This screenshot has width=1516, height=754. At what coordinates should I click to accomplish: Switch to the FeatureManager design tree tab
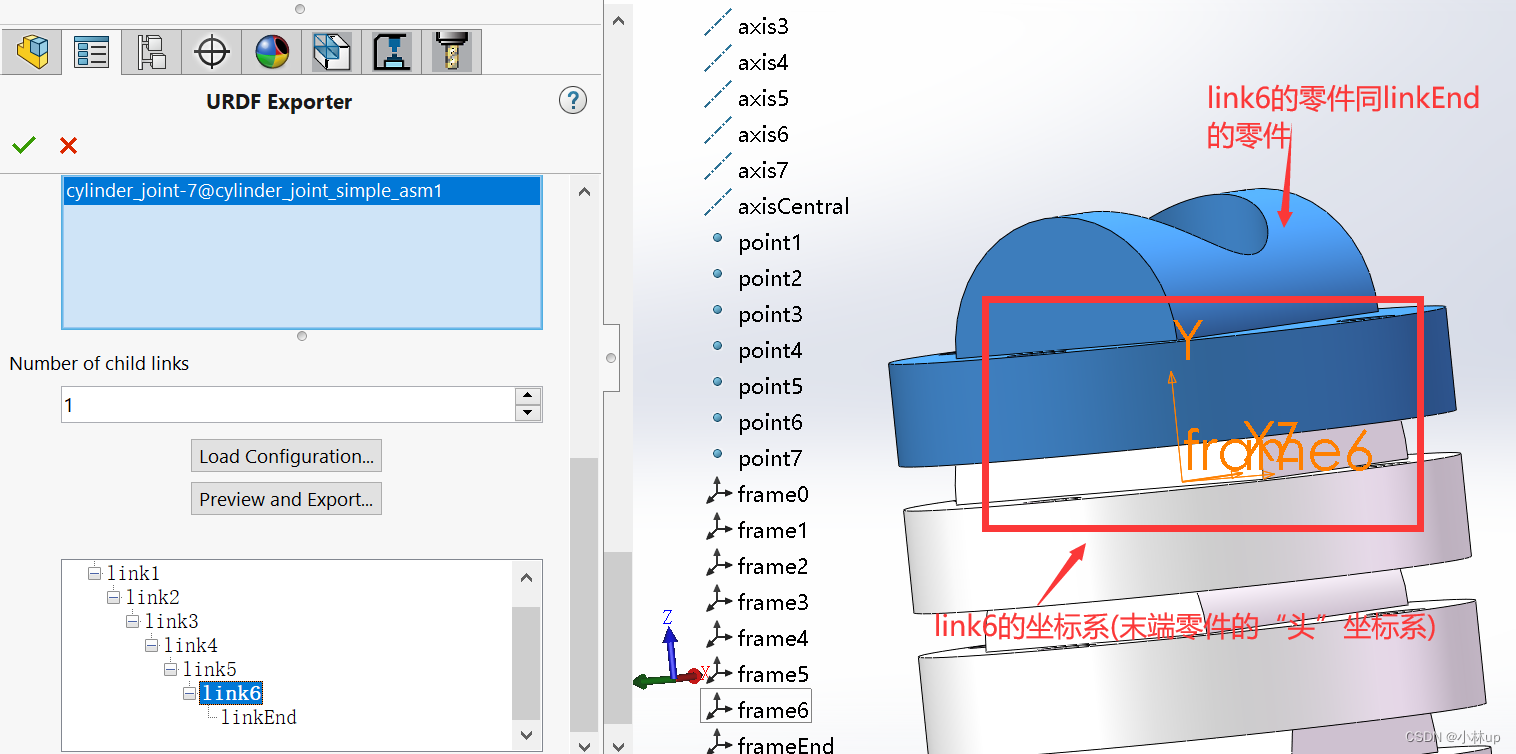pos(31,51)
